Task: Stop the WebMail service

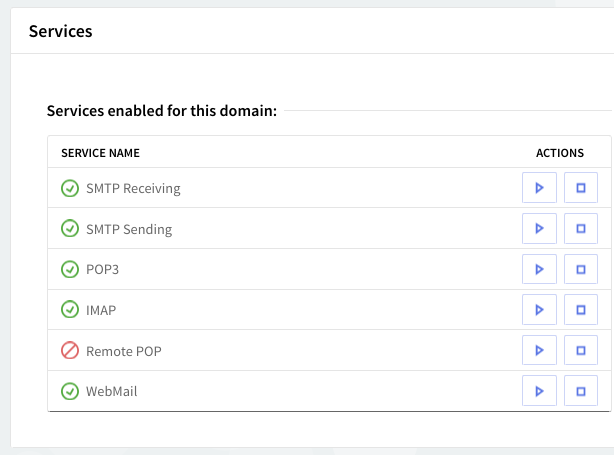Action: pyautogui.click(x=580, y=391)
